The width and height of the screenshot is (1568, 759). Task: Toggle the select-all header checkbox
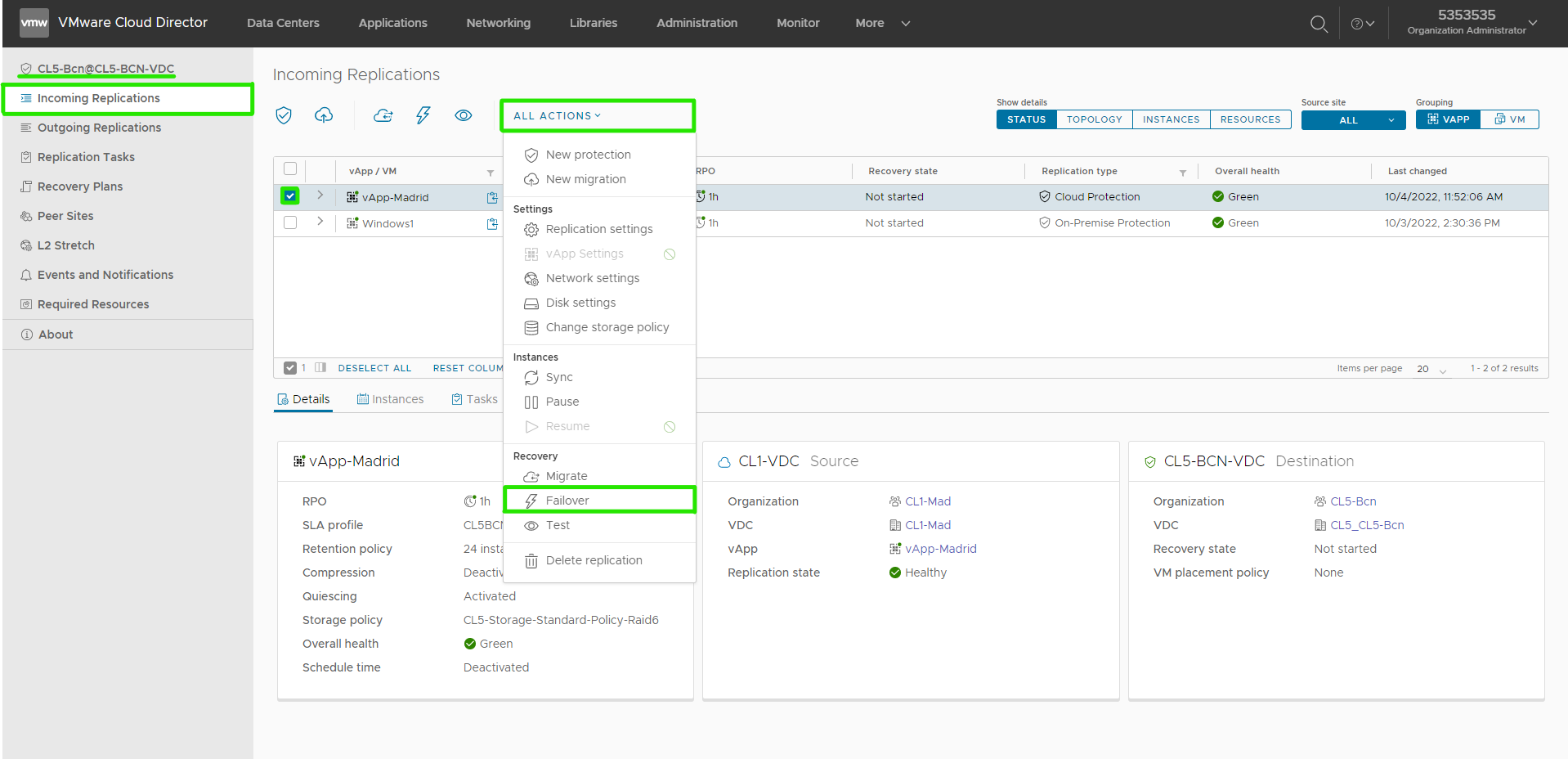[x=290, y=168]
